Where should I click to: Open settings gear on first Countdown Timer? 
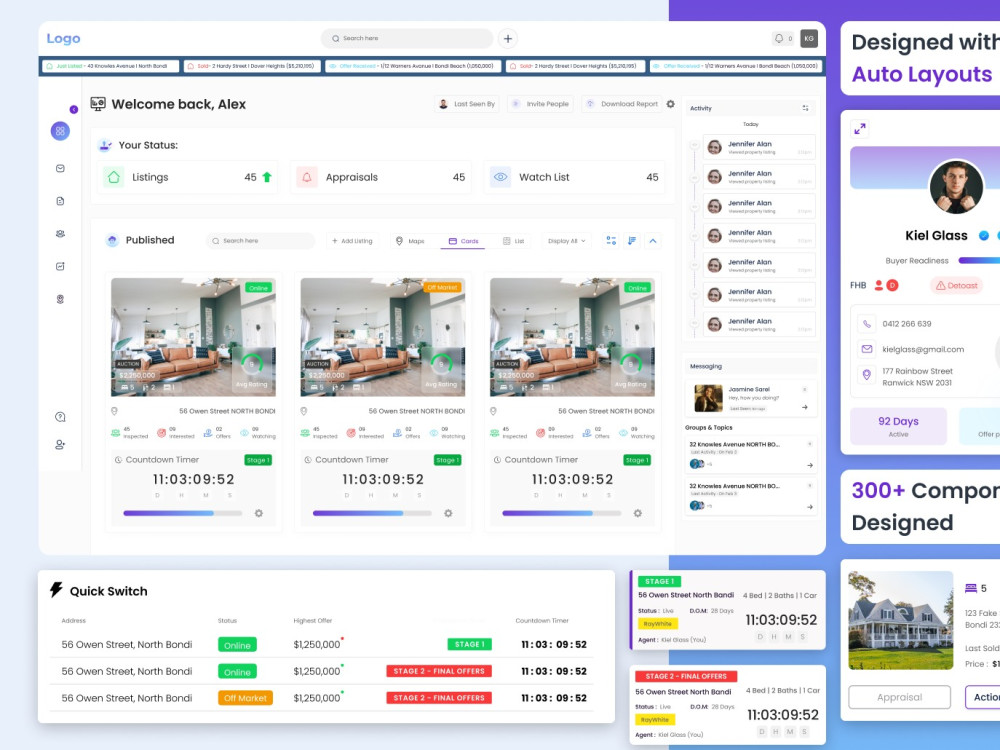(260, 513)
